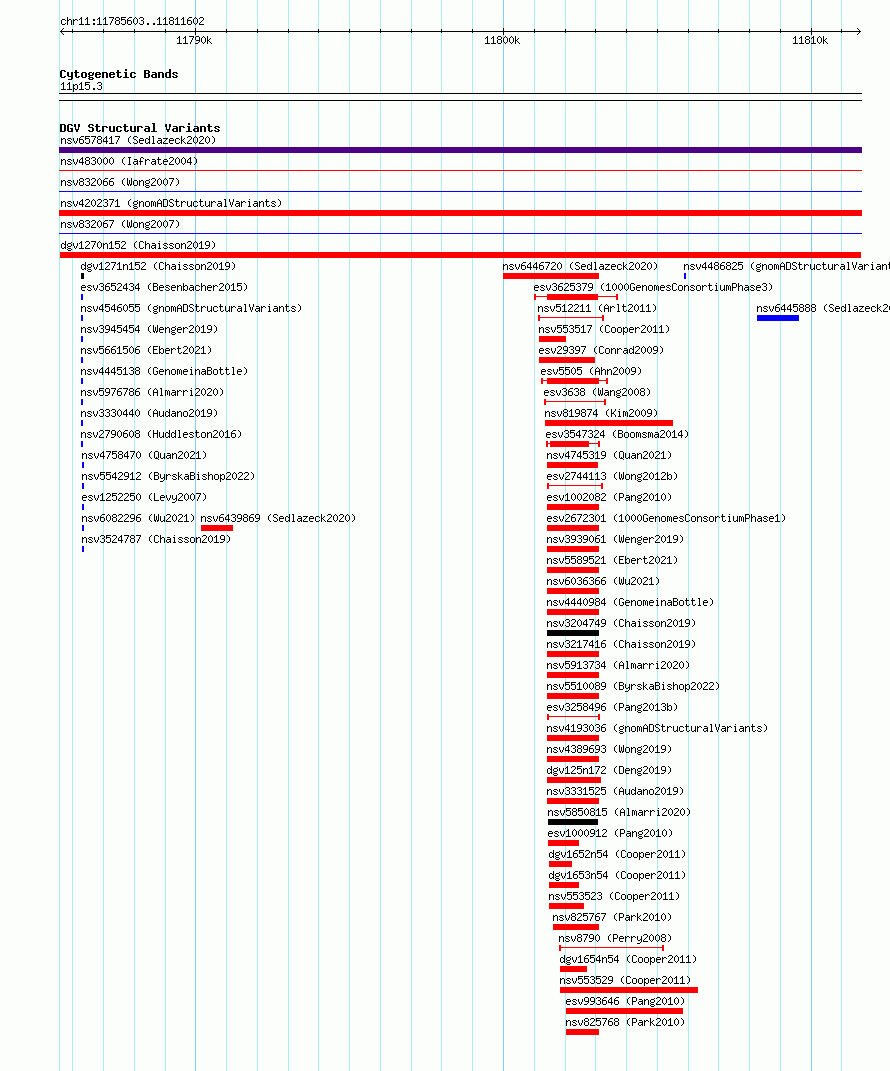
Task: Click the 11800k ruler tick label
Action: point(502,40)
